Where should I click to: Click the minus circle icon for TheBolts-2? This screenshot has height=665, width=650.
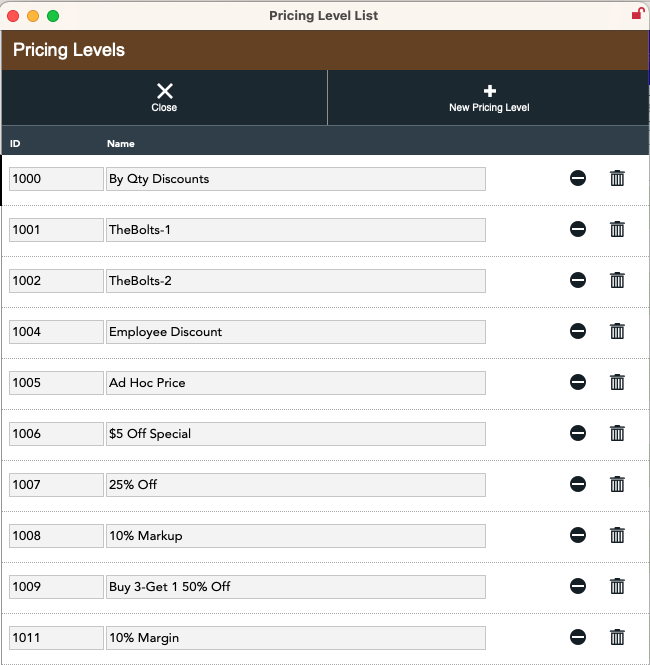coord(578,280)
